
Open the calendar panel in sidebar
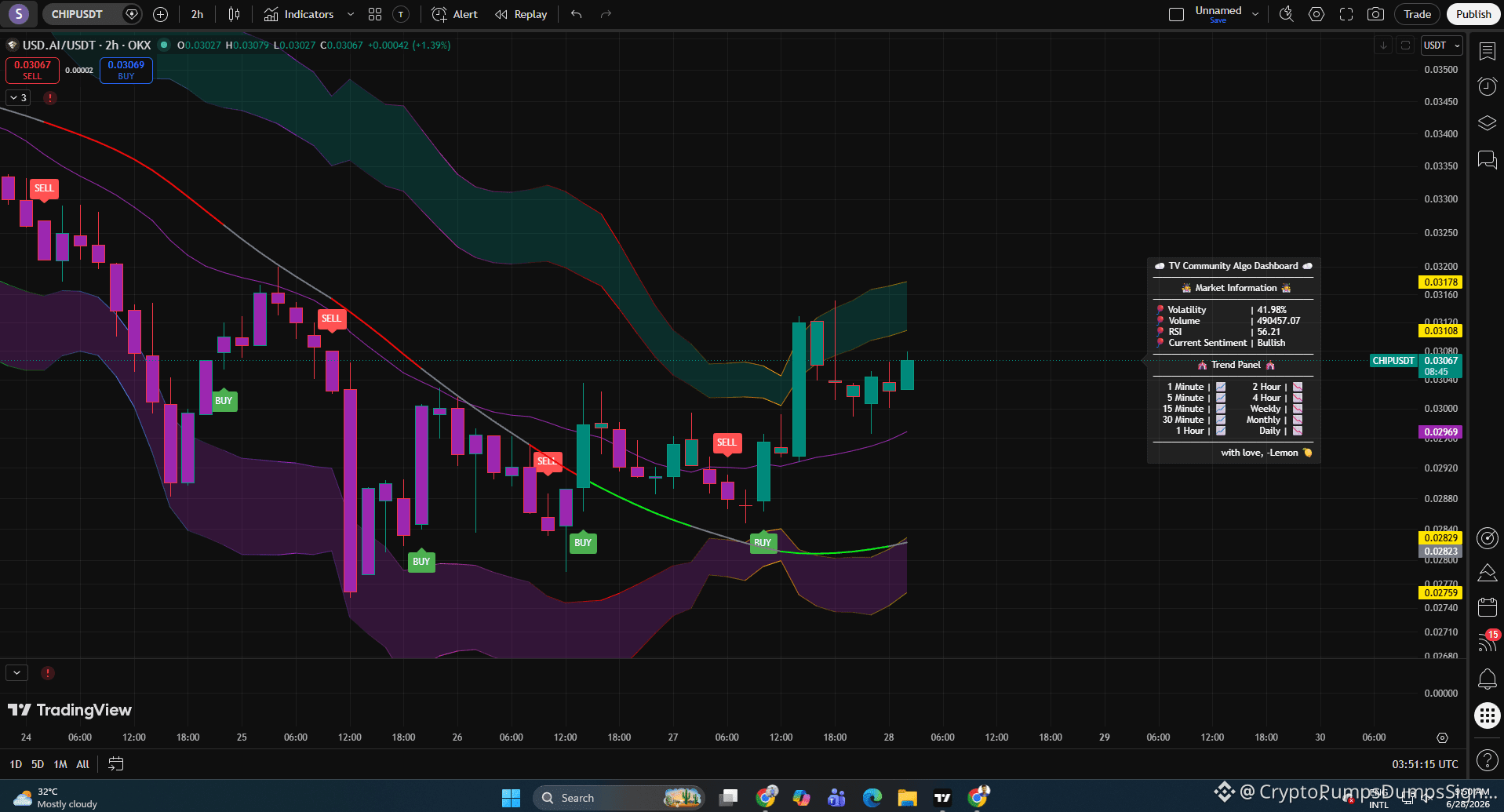(1487, 606)
